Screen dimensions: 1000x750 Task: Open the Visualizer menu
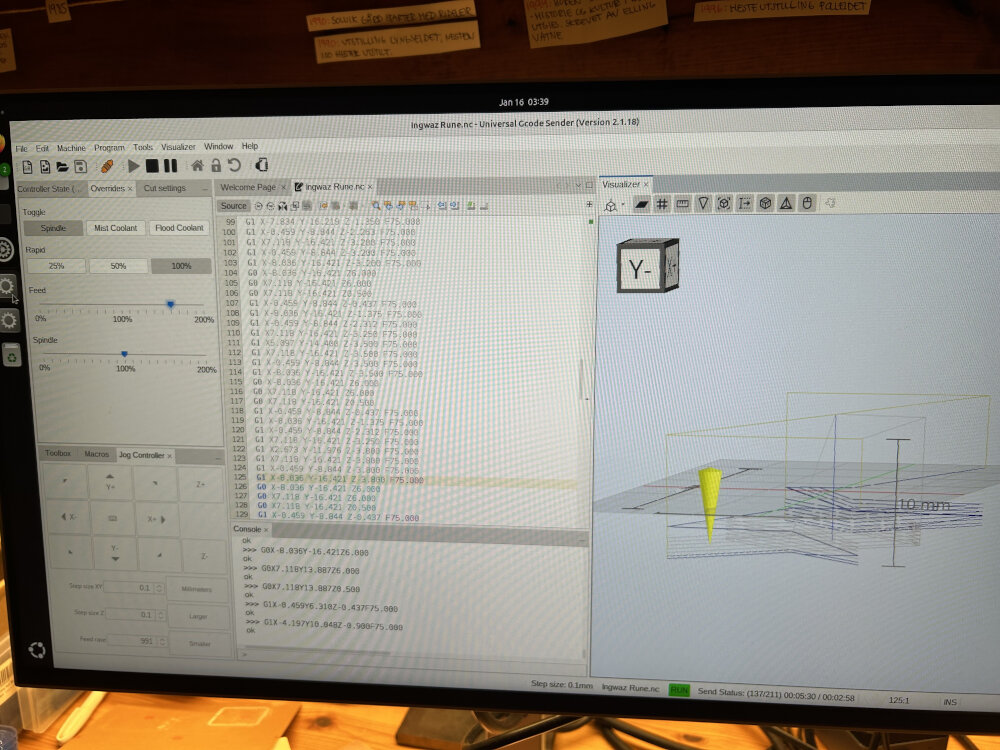178,147
